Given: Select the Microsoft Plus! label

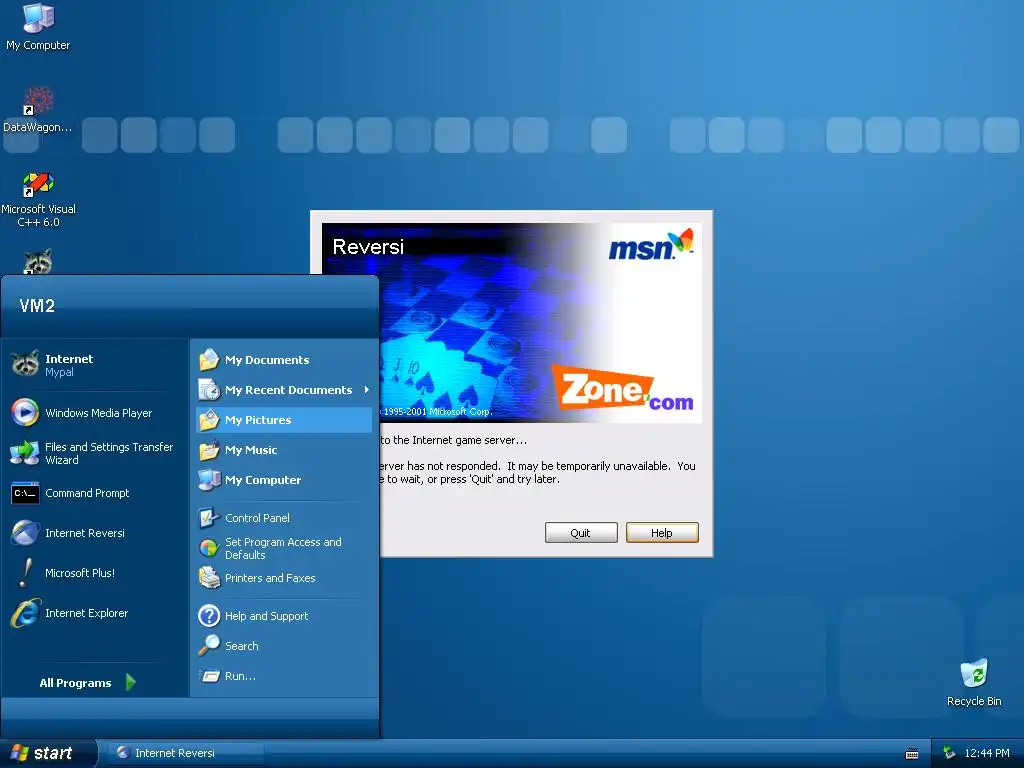Looking at the screenshot, I should click(80, 573).
